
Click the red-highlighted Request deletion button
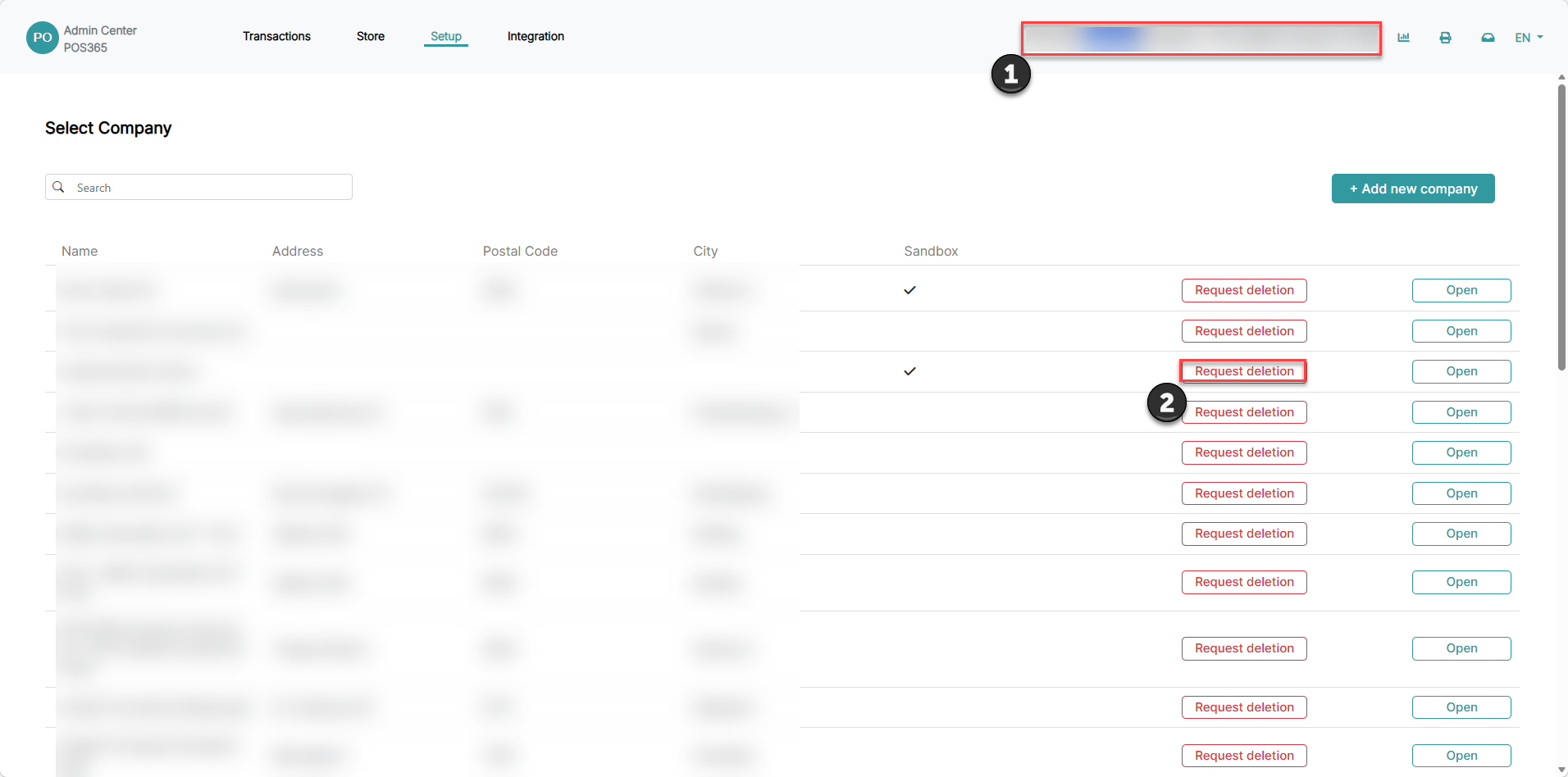point(1244,371)
